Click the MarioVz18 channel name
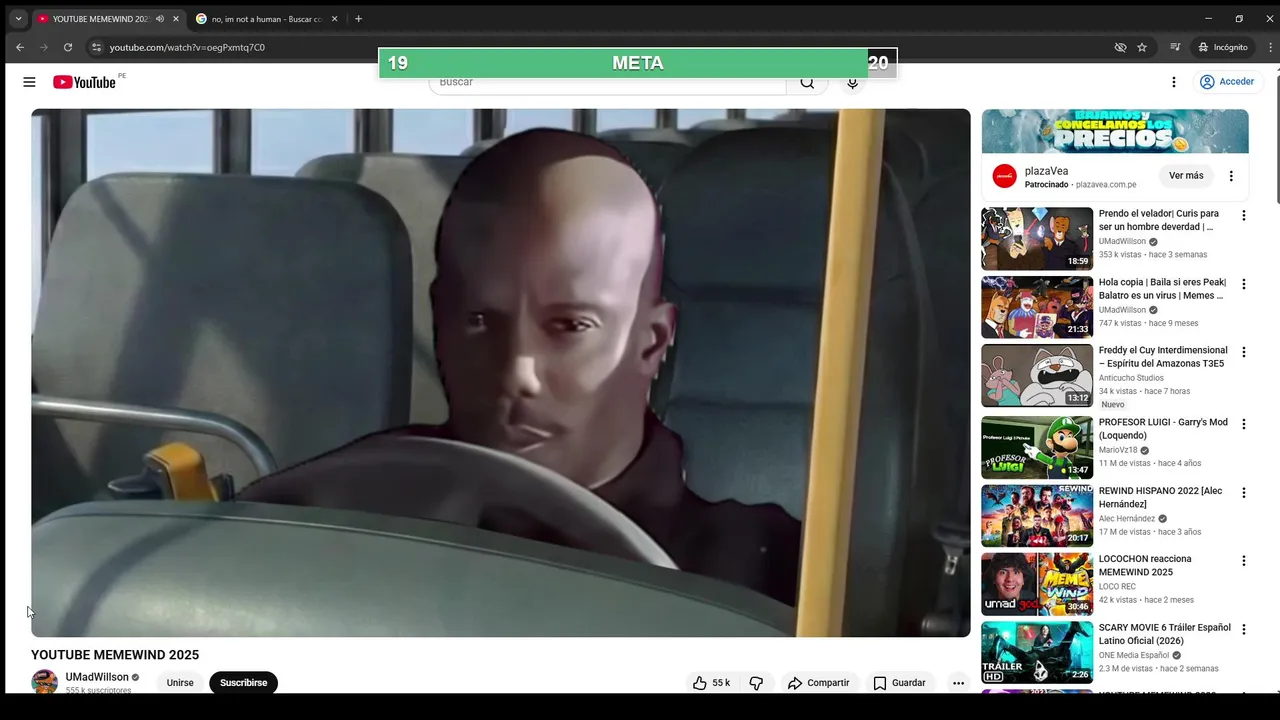Viewport: 1280px width, 720px height. pos(1118,450)
